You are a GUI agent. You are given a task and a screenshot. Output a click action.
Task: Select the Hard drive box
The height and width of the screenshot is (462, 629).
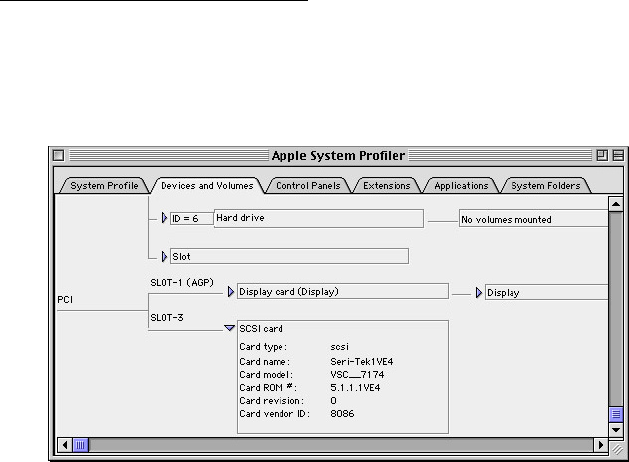[x=319, y=218]
